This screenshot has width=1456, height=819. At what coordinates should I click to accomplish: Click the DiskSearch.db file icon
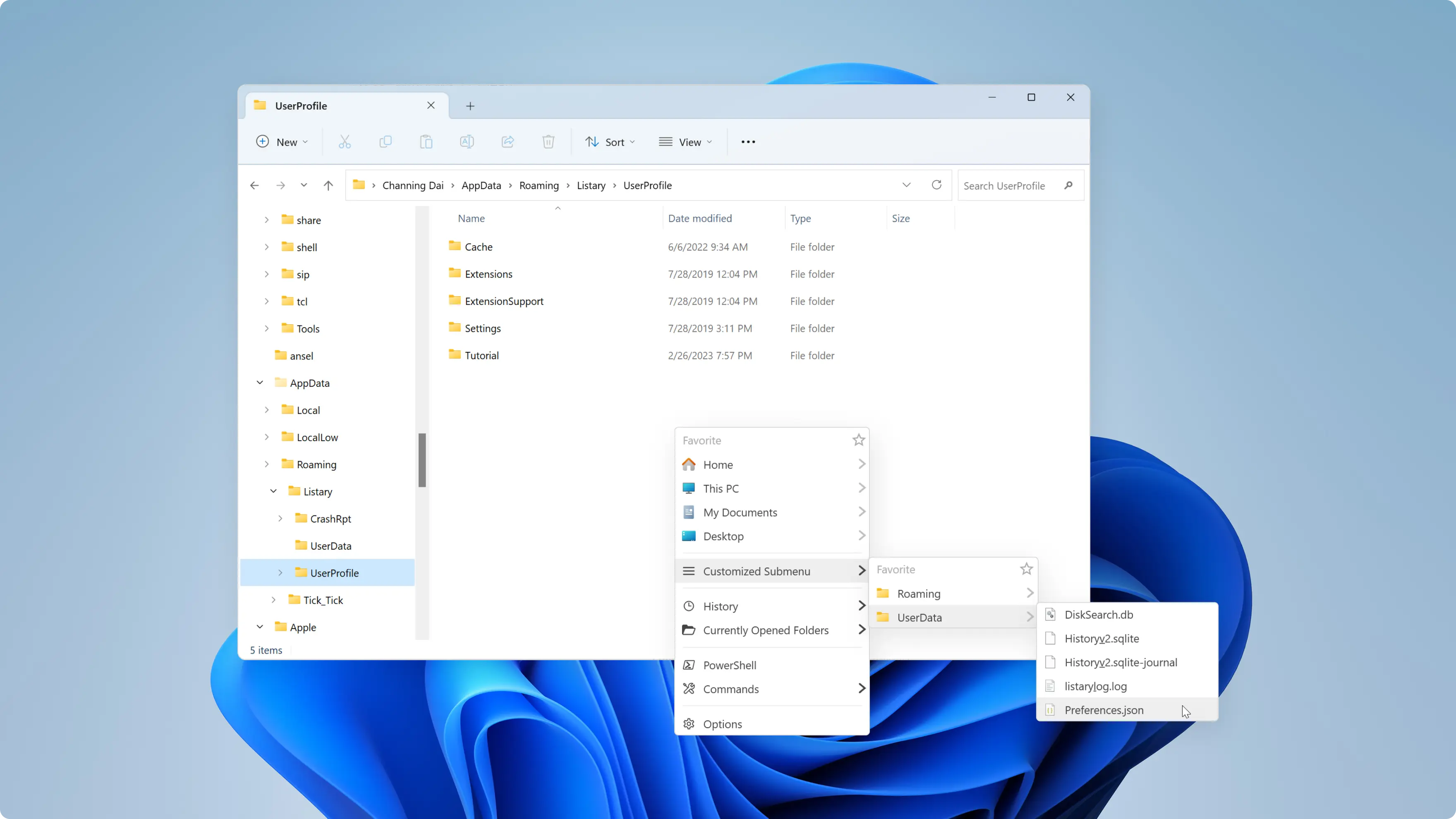click(1050, 614)
